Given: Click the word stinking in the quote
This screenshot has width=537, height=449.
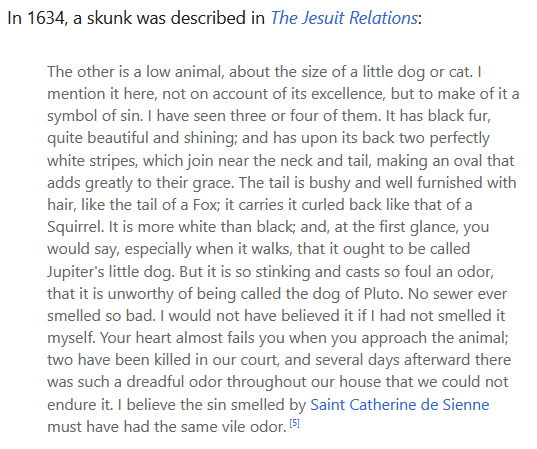Looking at the screenshot, I should 283,272.
